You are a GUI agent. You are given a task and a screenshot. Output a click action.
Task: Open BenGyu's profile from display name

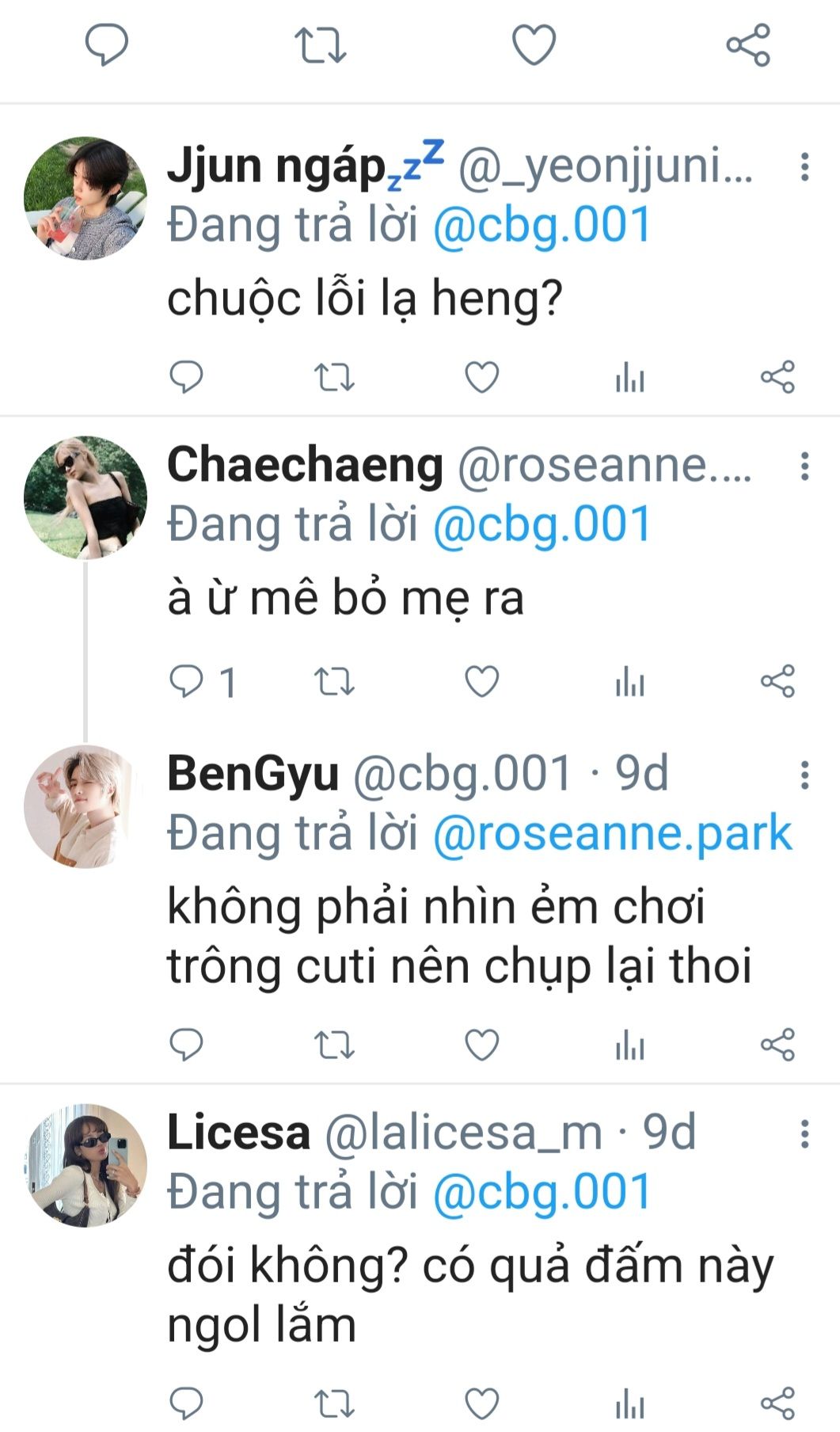pyautogui.click(x=253, y=773)
